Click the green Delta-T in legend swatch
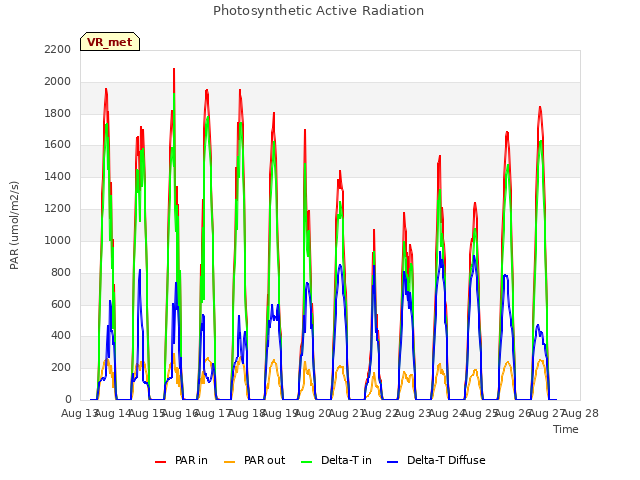This screenshot has height=480, width=640. 307,462
